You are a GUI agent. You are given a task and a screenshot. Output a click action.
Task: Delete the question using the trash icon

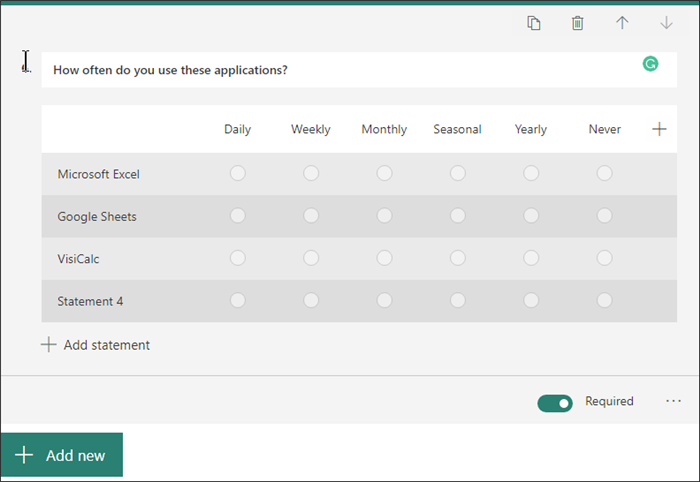coord(577,23)
